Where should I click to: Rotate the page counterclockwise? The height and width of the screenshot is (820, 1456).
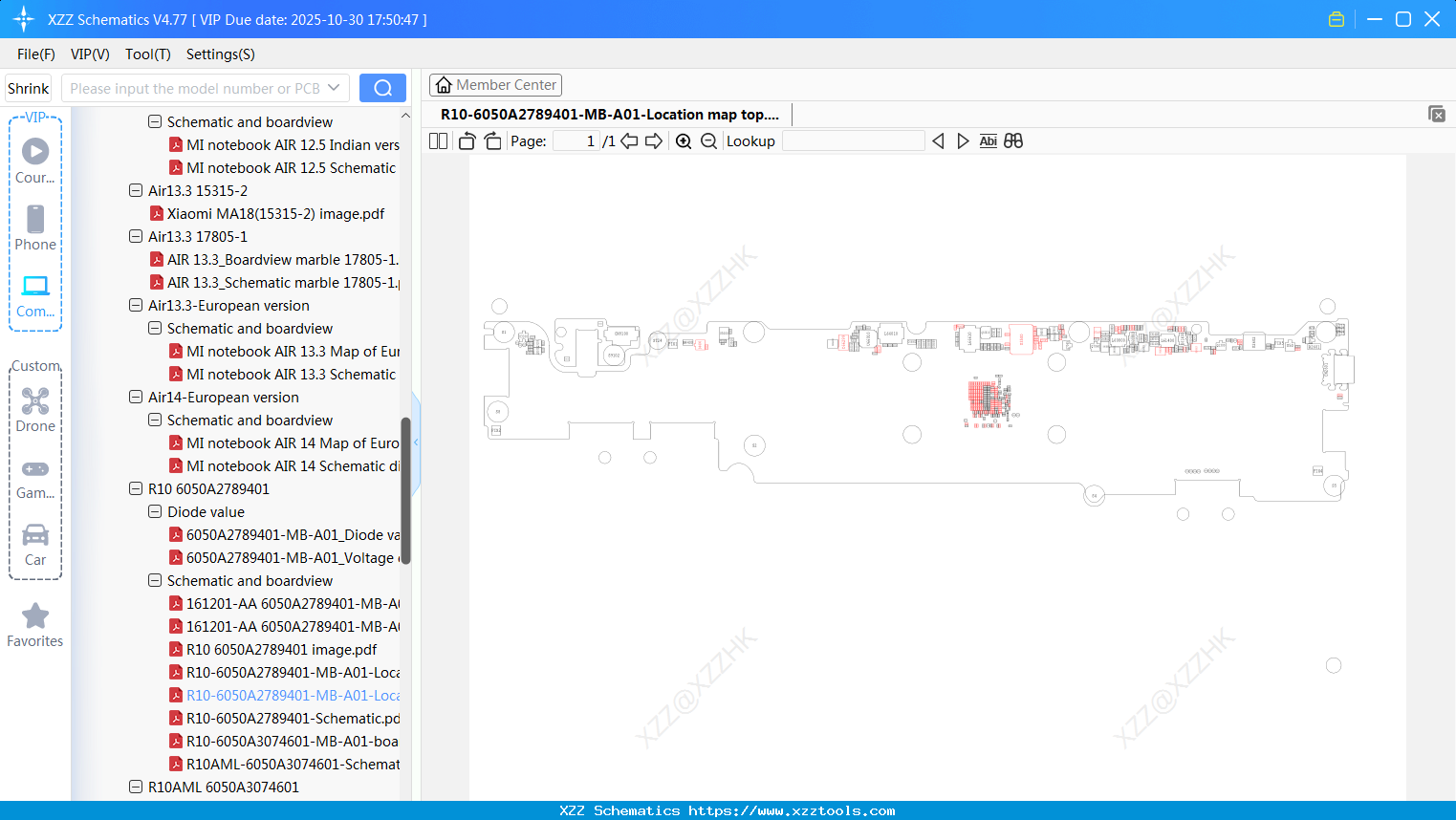click(x=467, y=141)
